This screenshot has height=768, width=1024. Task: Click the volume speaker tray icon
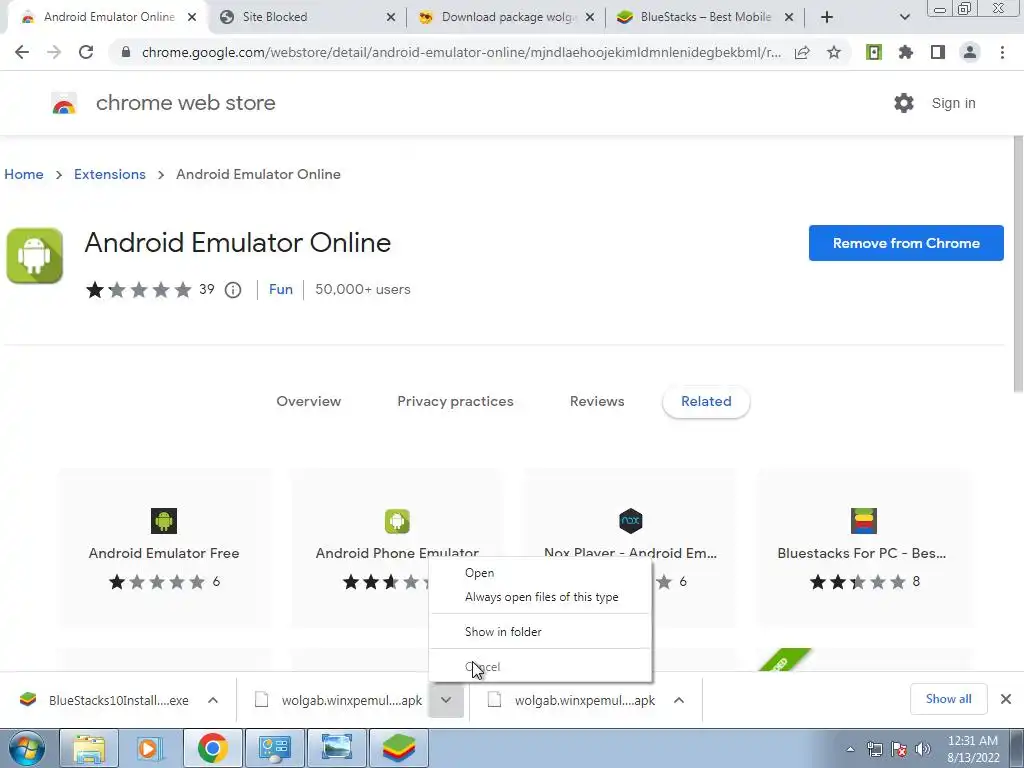tap(923, 749)
